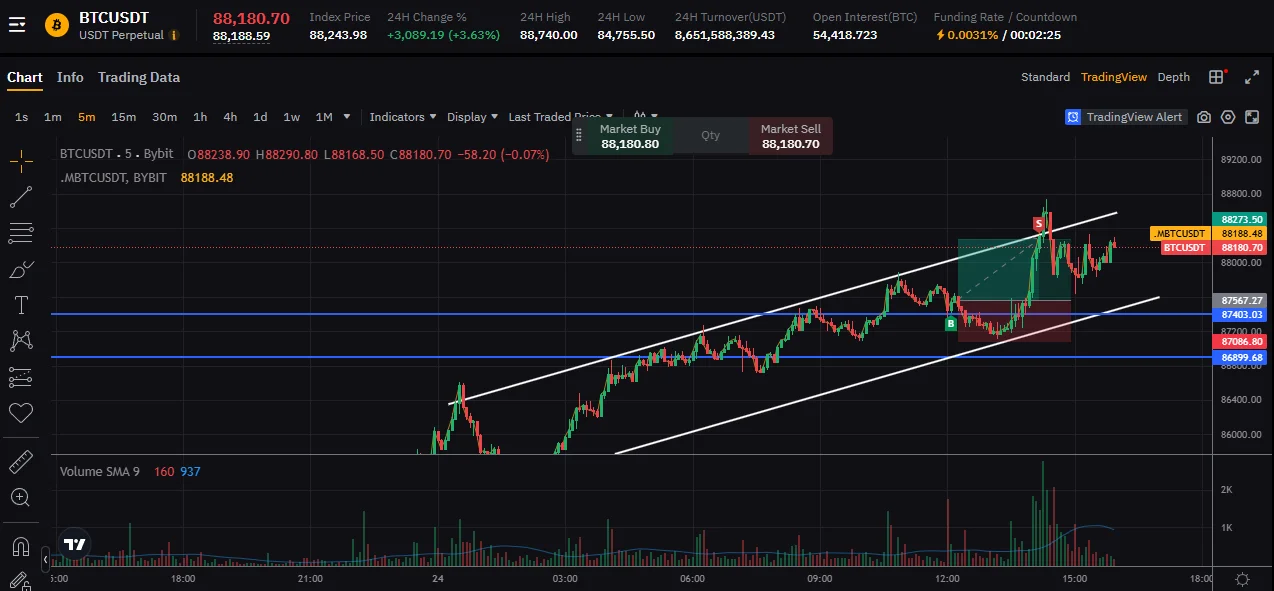Click the Funding Rate / Countdown label
Viewport: 1274px width, 591px height.
1005,17
